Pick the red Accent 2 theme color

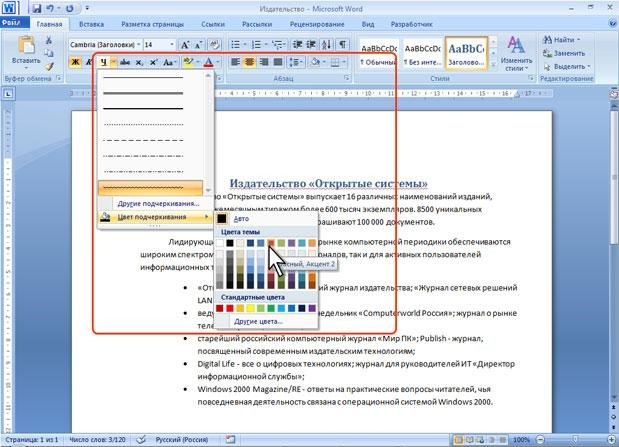click(x=271, y=243)
